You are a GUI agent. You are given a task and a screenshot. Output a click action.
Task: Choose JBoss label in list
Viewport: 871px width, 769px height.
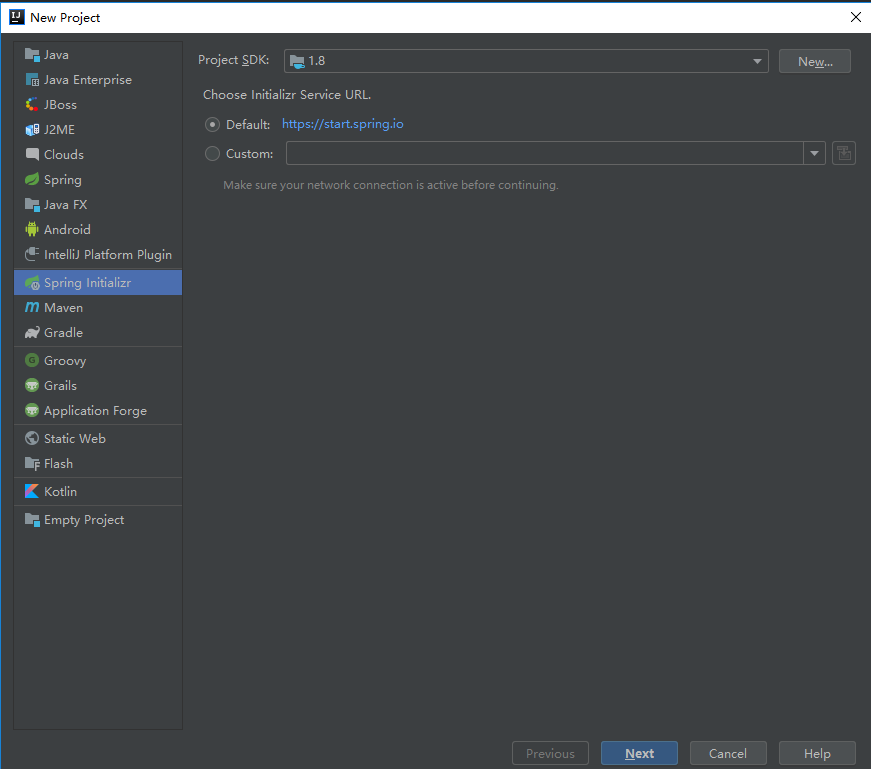[61, 104]
